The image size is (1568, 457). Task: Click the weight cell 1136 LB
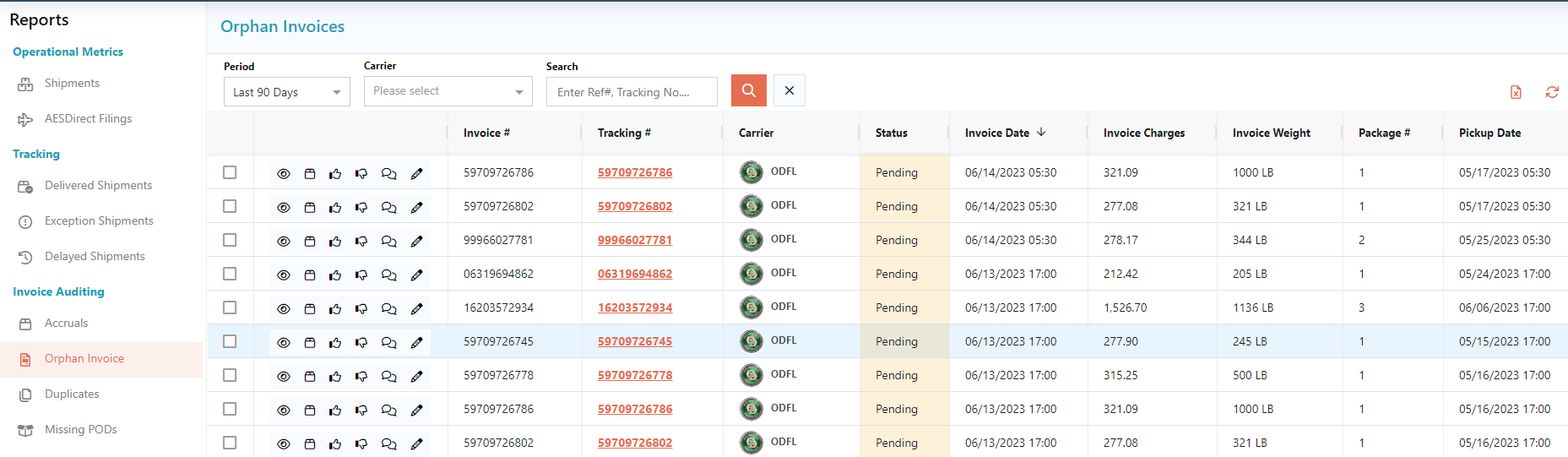click(x=1253, y=307)
